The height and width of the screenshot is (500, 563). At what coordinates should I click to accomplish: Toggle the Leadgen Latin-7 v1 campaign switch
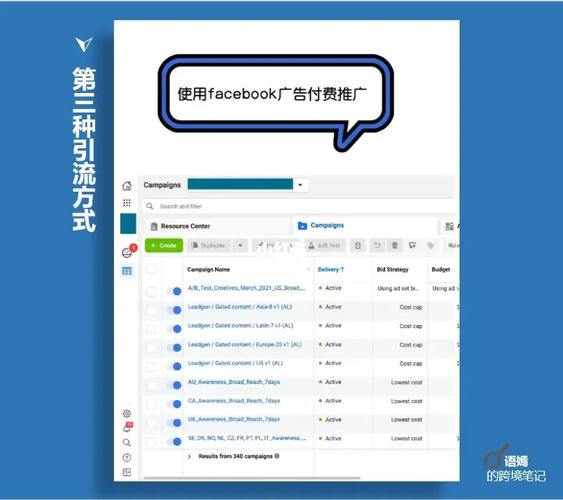coord(175,329)
